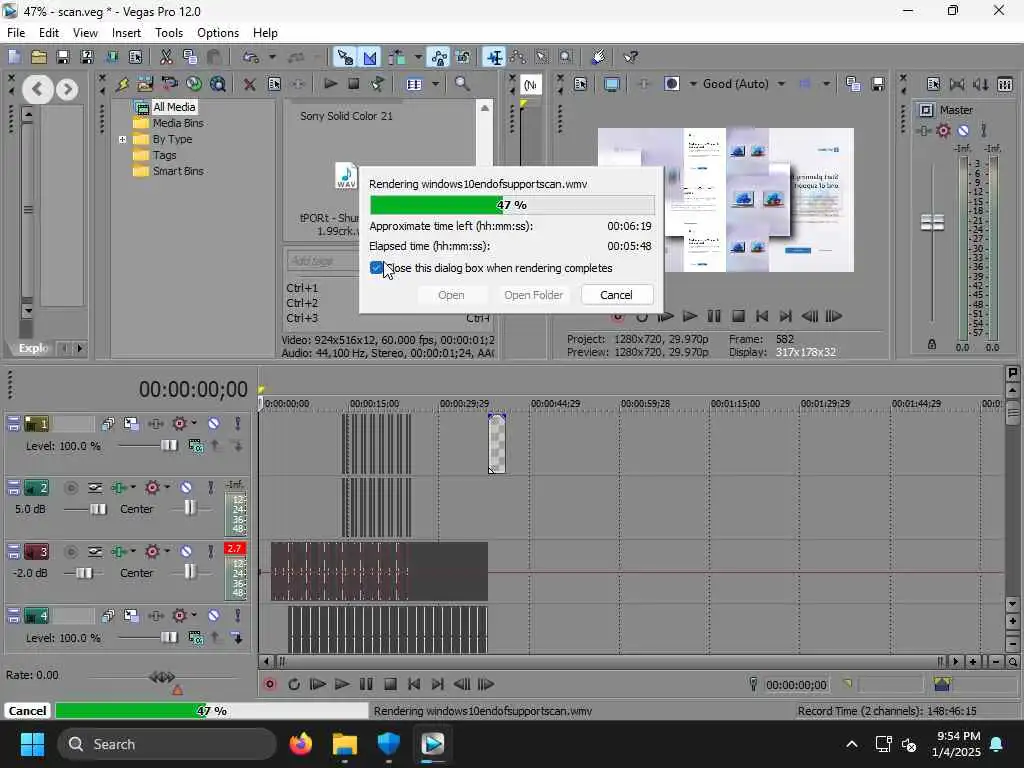Image resolution: width=1024 pixels, height=768 pixels.
Task: Open Firefox from the Windows taskbar
Action: (300, 744)
